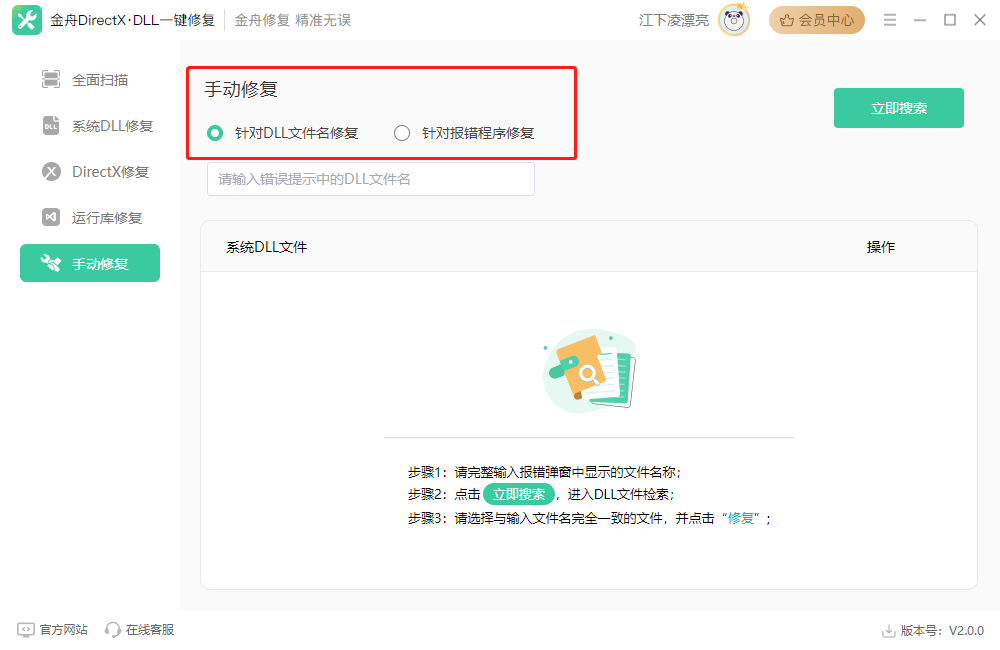
Task: Click the empty-state search folder illustration
Action: tap(589, 371)
